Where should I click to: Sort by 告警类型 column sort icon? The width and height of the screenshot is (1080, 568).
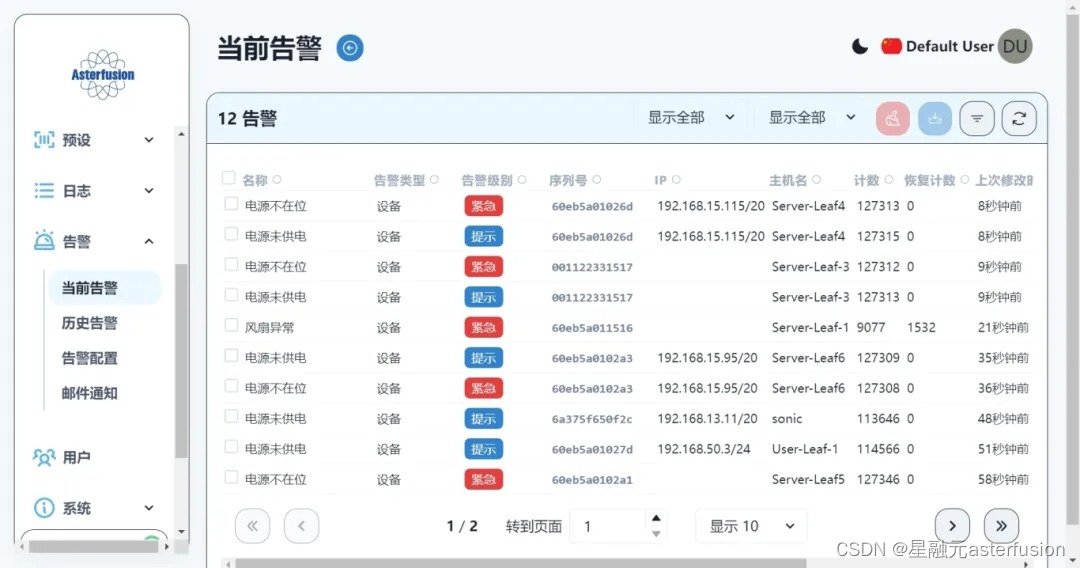[x=435, y=180]
